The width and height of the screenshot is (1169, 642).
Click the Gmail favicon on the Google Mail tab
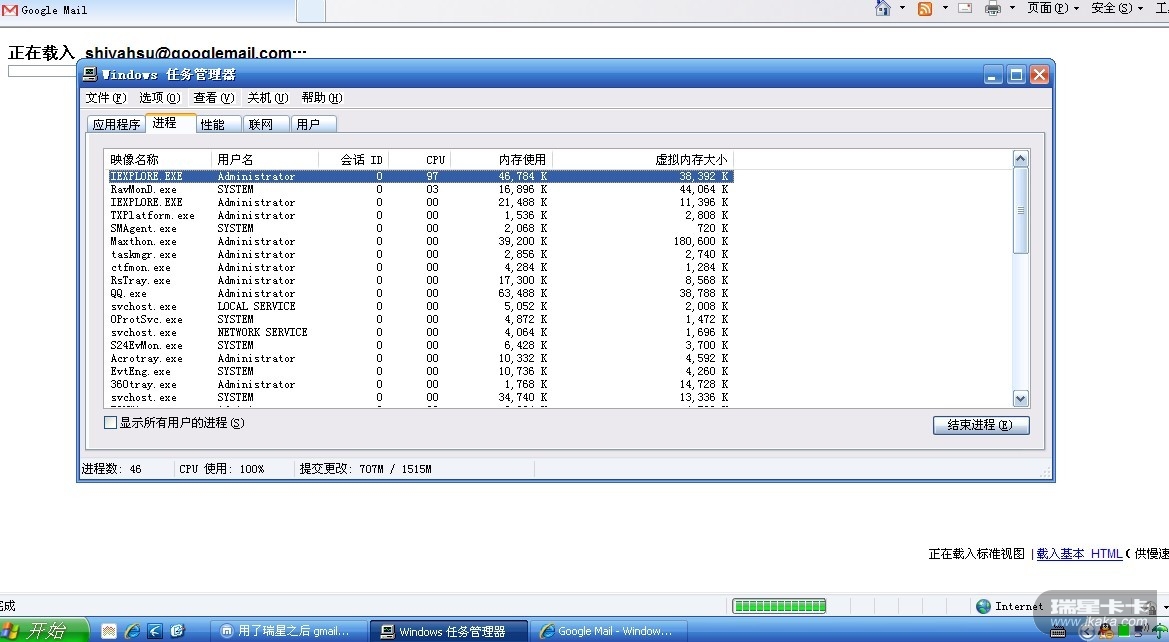coord(10,10)
